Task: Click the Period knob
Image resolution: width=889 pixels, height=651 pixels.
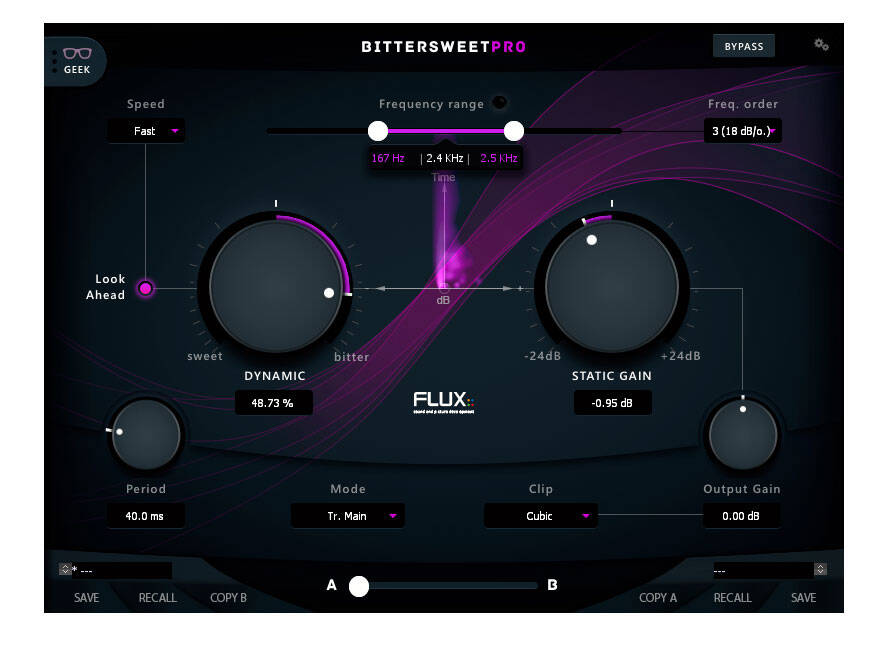Action: pos(146,435)
